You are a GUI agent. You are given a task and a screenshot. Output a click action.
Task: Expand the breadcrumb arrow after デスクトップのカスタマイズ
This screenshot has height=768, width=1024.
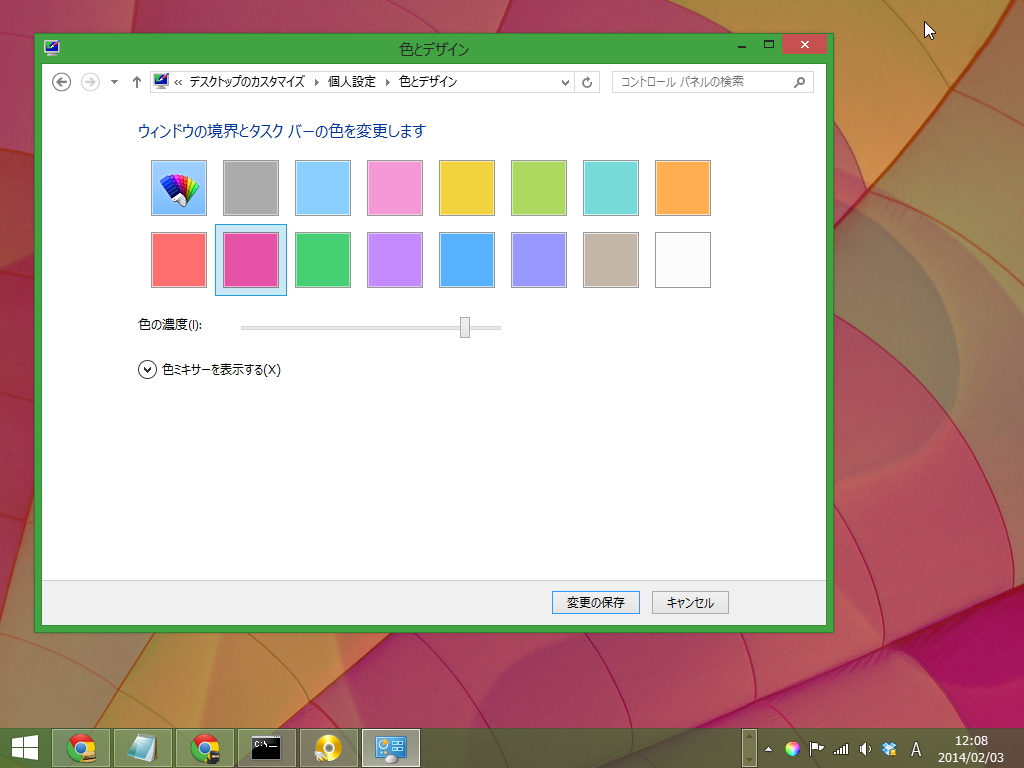[317, 82]
